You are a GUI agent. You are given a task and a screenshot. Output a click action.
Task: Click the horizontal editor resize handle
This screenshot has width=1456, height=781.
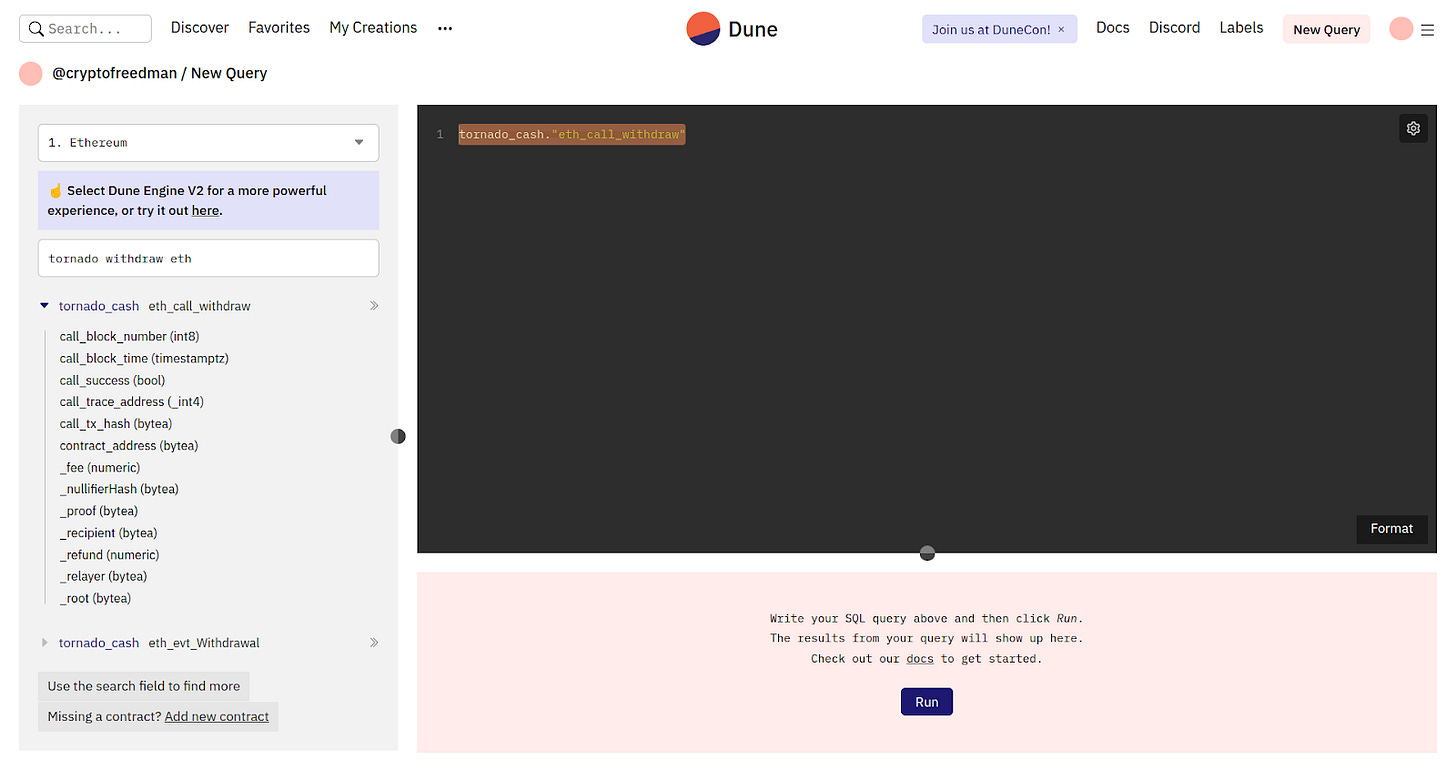point(927,553)
